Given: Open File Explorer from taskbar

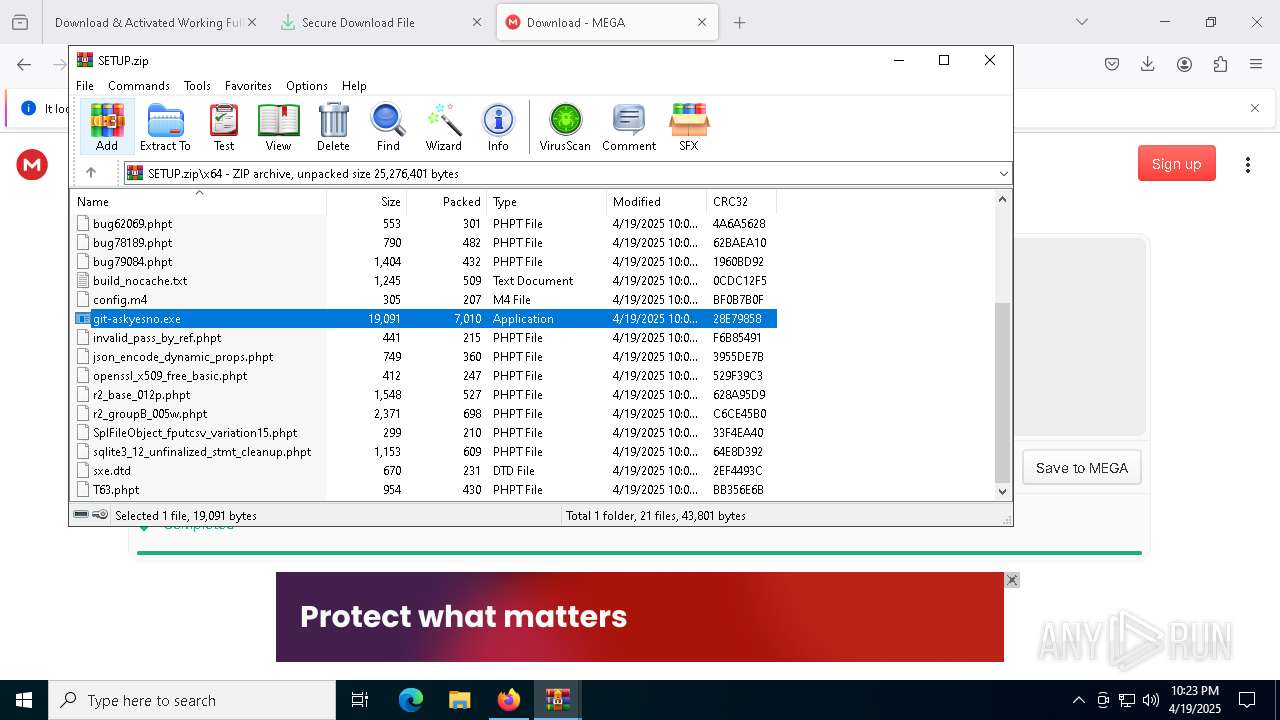Looking at the screenshot, I should click(459, 700).
